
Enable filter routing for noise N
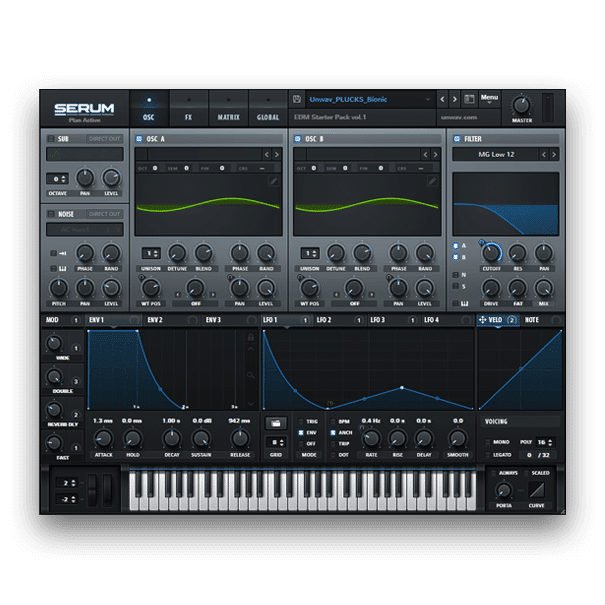(456, 275)
